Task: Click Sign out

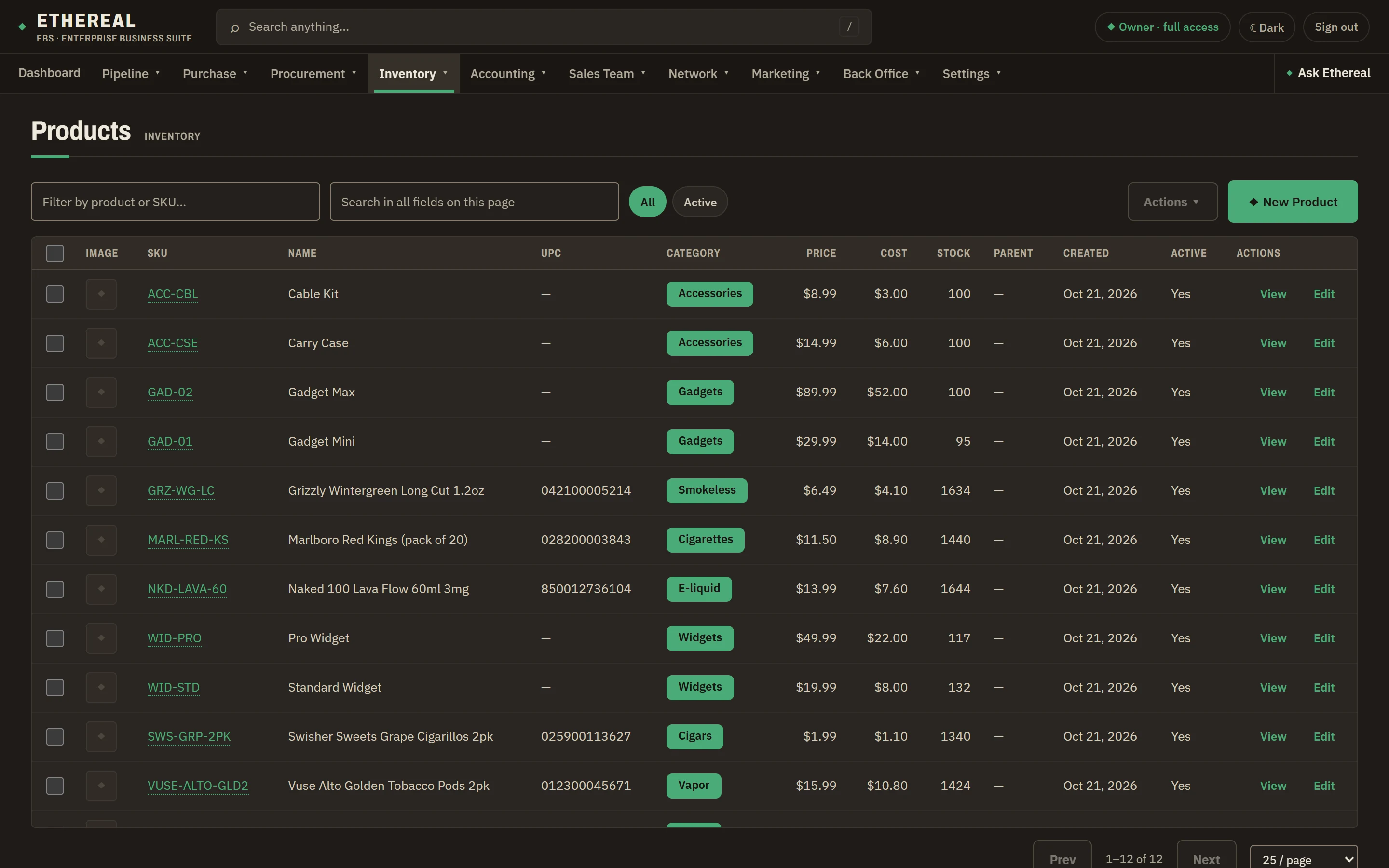Action: point(1335,27)
